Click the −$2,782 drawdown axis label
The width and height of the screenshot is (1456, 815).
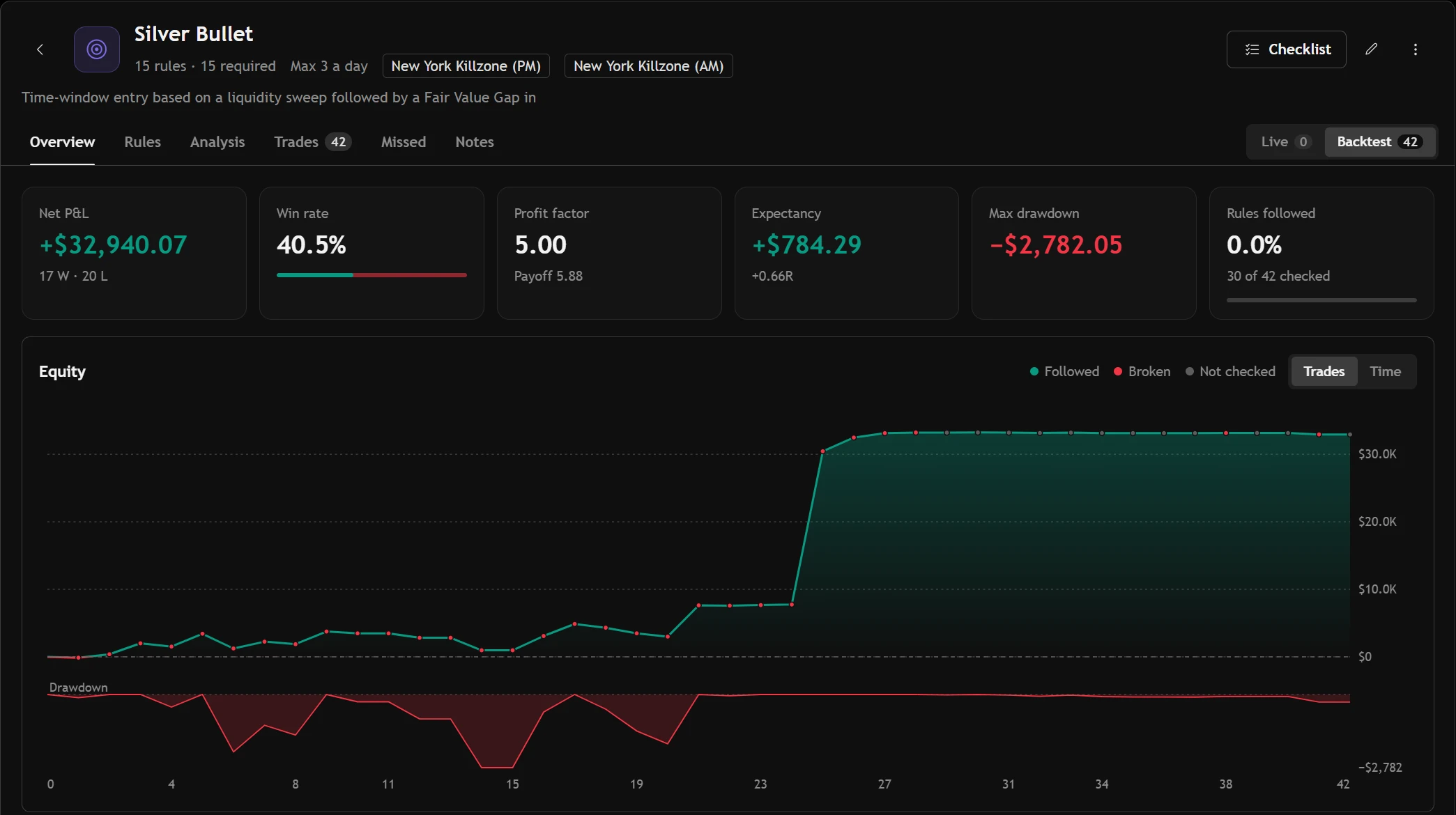[1380, 768]
